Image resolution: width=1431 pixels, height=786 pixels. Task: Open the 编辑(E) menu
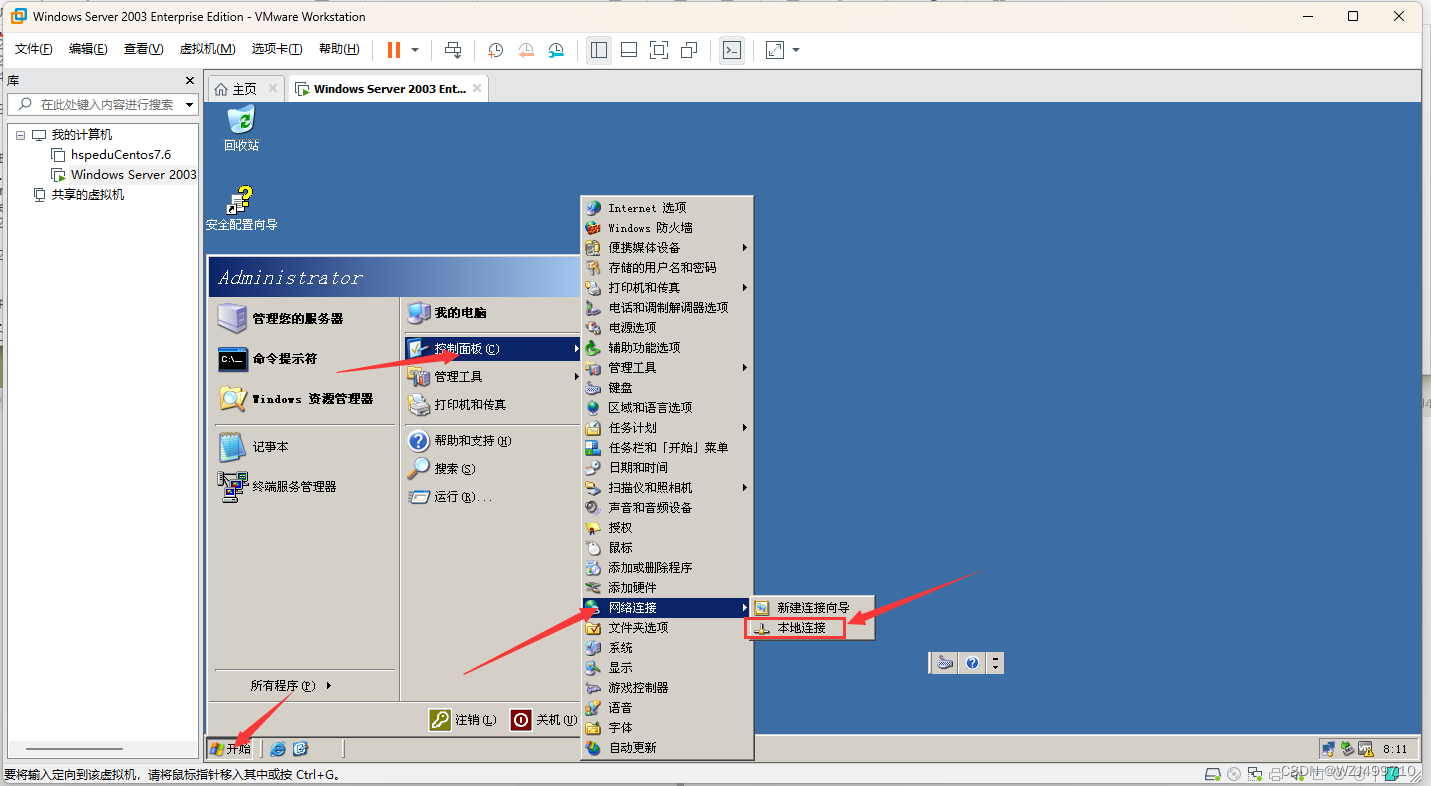coord(88,49)
